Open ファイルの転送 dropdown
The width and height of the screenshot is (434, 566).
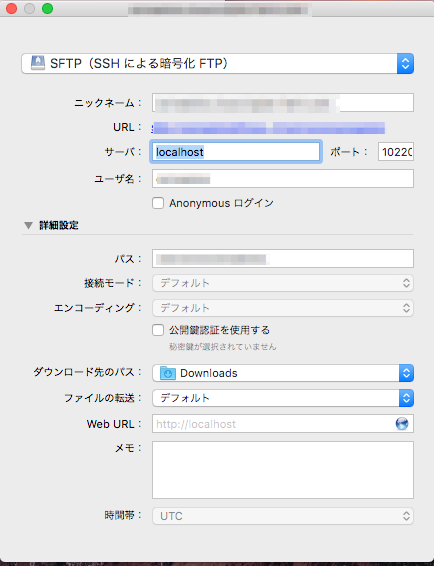pos(283,398)
